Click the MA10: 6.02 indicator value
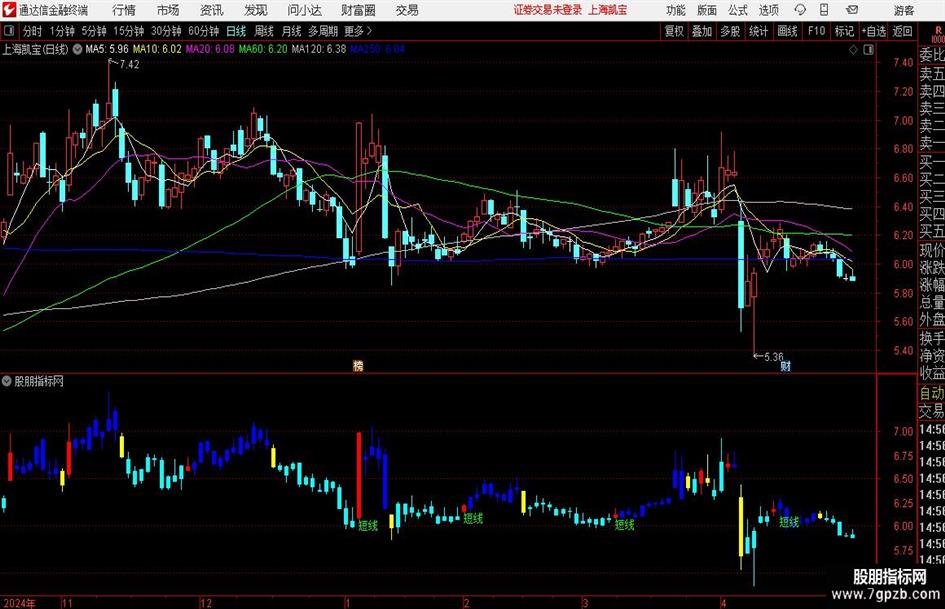This screenshot has width=945, height=609. (157, 49)
